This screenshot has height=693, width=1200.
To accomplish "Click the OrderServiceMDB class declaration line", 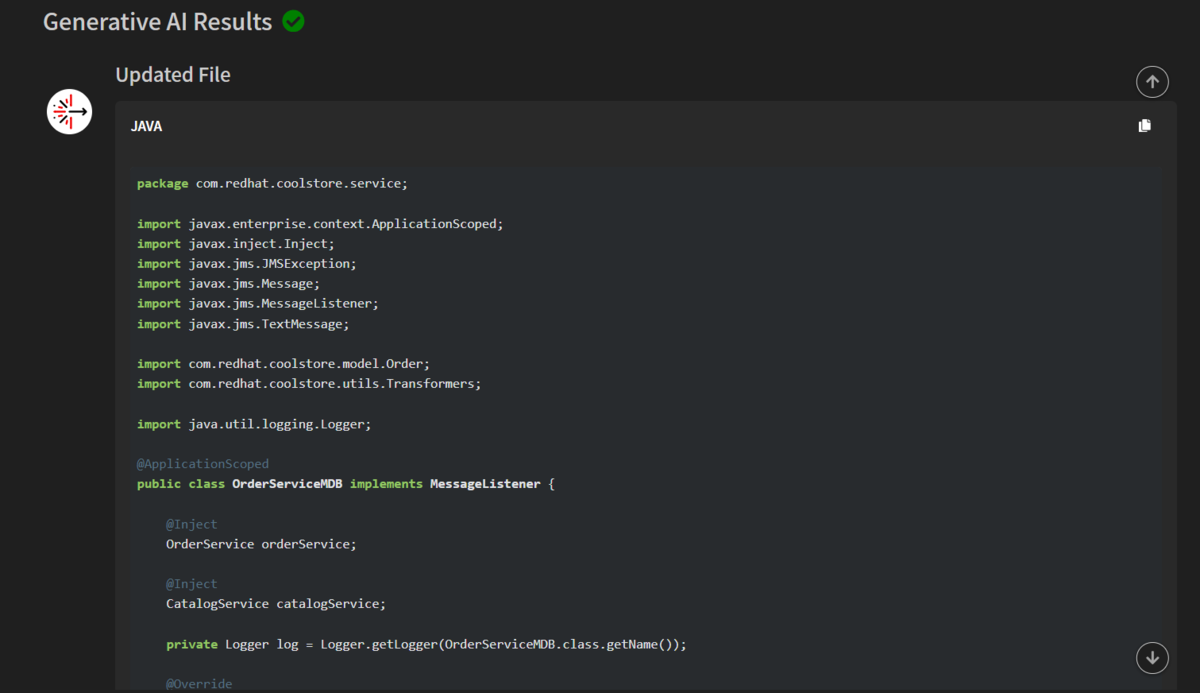I will click(346, 484).
